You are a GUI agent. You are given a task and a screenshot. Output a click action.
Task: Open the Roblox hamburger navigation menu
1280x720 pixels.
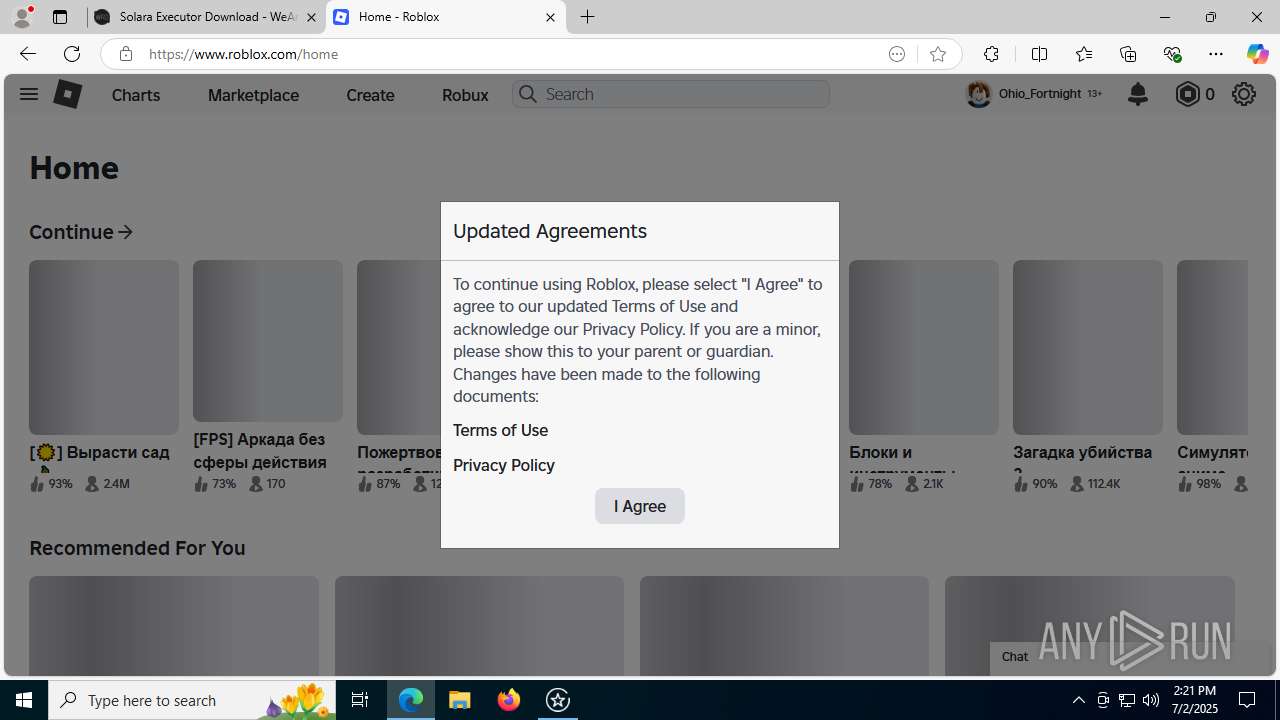28,94
